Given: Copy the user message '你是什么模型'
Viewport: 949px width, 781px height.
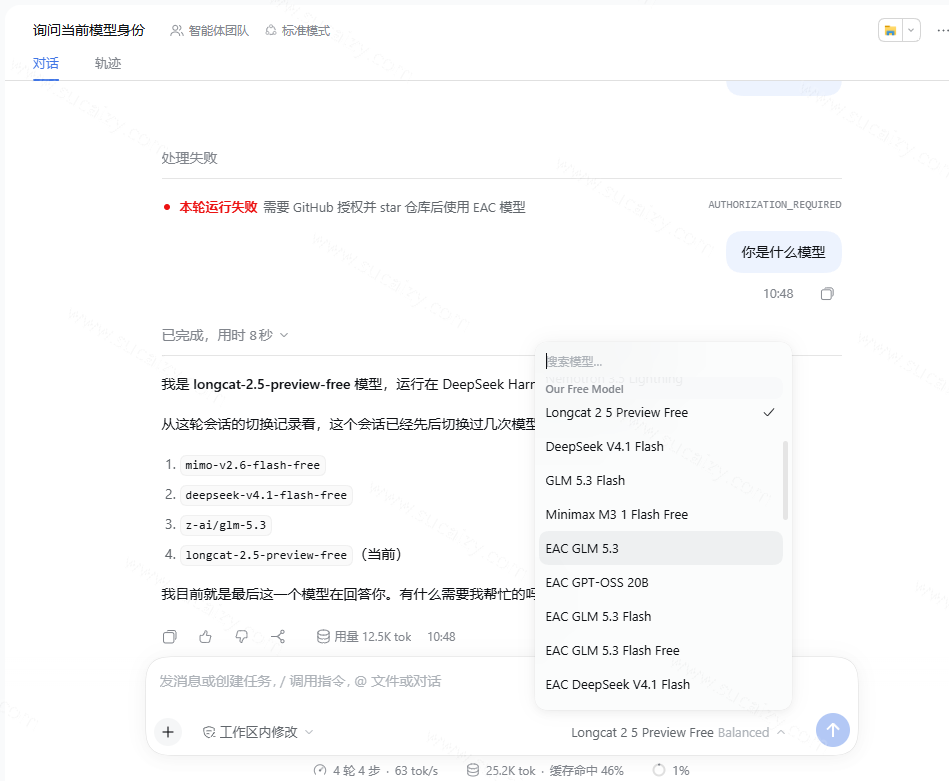Looking at the screenshot, I should 827,294.
